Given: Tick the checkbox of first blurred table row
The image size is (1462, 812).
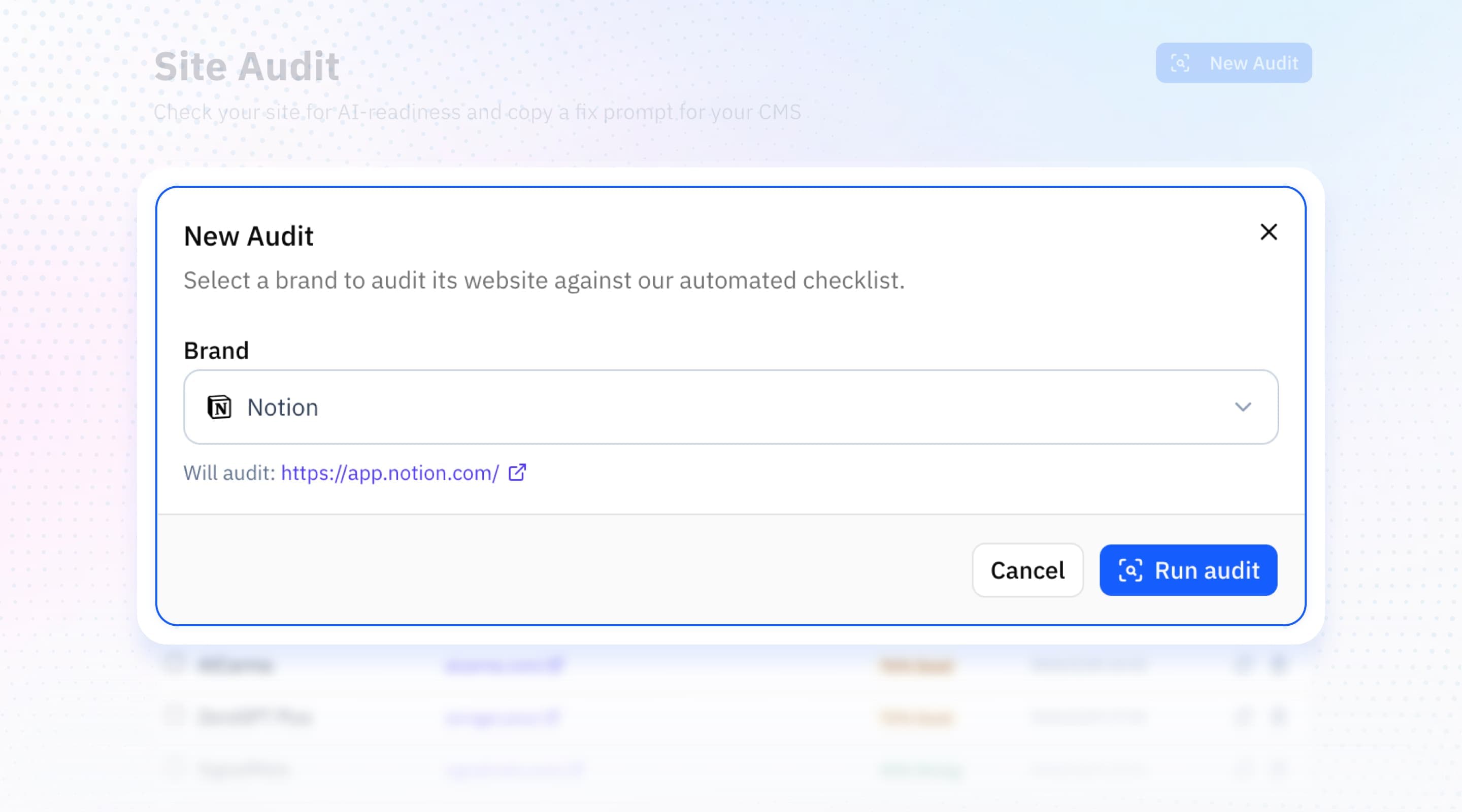Looking at the screenshot, I should tap(174, 662).
